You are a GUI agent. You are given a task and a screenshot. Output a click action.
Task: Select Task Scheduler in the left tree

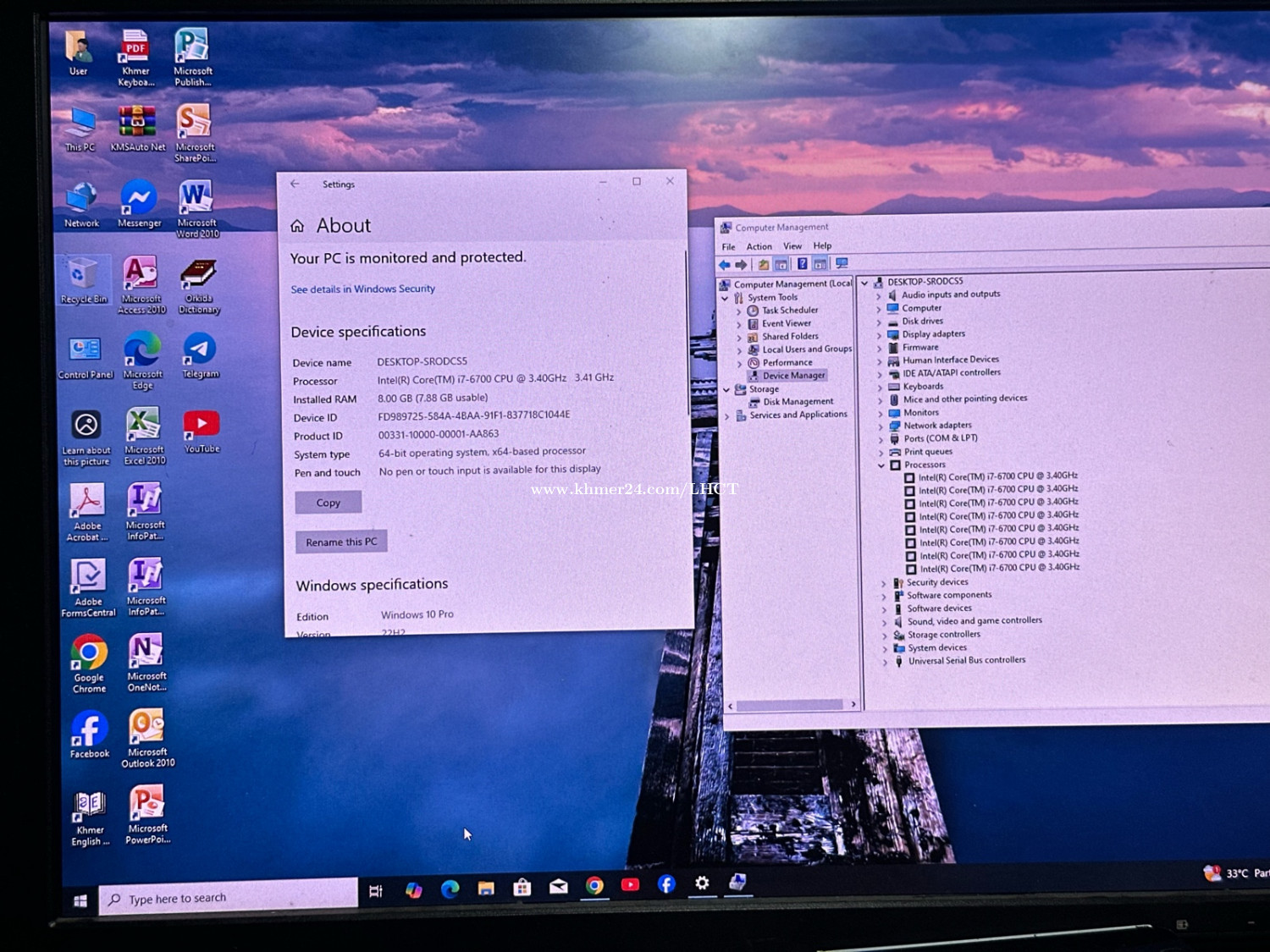(x=783, y=311)
